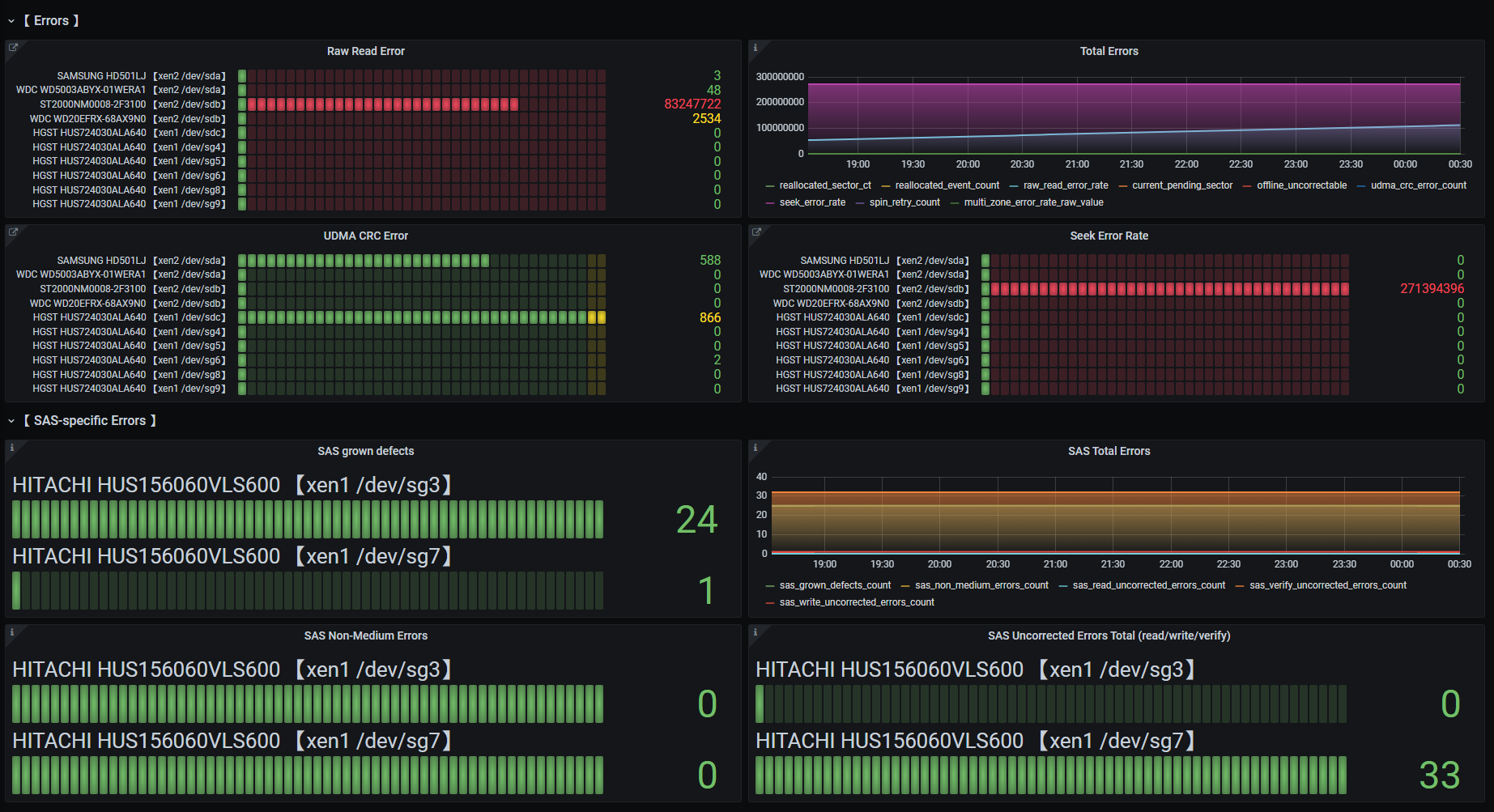Click the SAS-specific Errors row title
Image resolution: width=1494 pixels, height=812 pixels.
(90, 421)
